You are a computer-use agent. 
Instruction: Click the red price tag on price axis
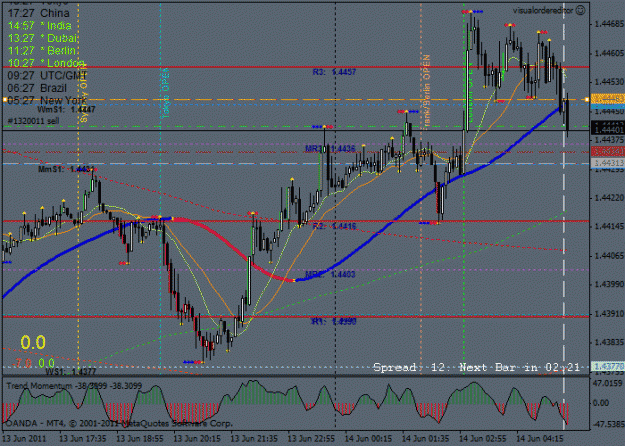[607, 151]
